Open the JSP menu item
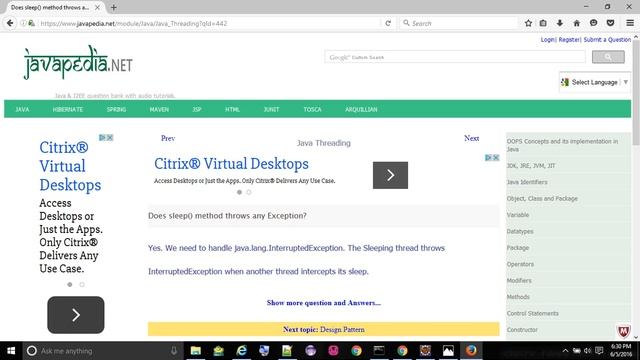The image size is (640, 360). pos(197,109)
